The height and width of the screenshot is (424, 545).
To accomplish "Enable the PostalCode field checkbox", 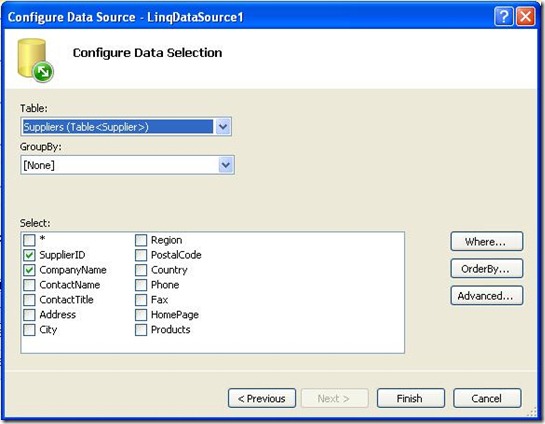I will pyautogui.click(x=141, y=255).
